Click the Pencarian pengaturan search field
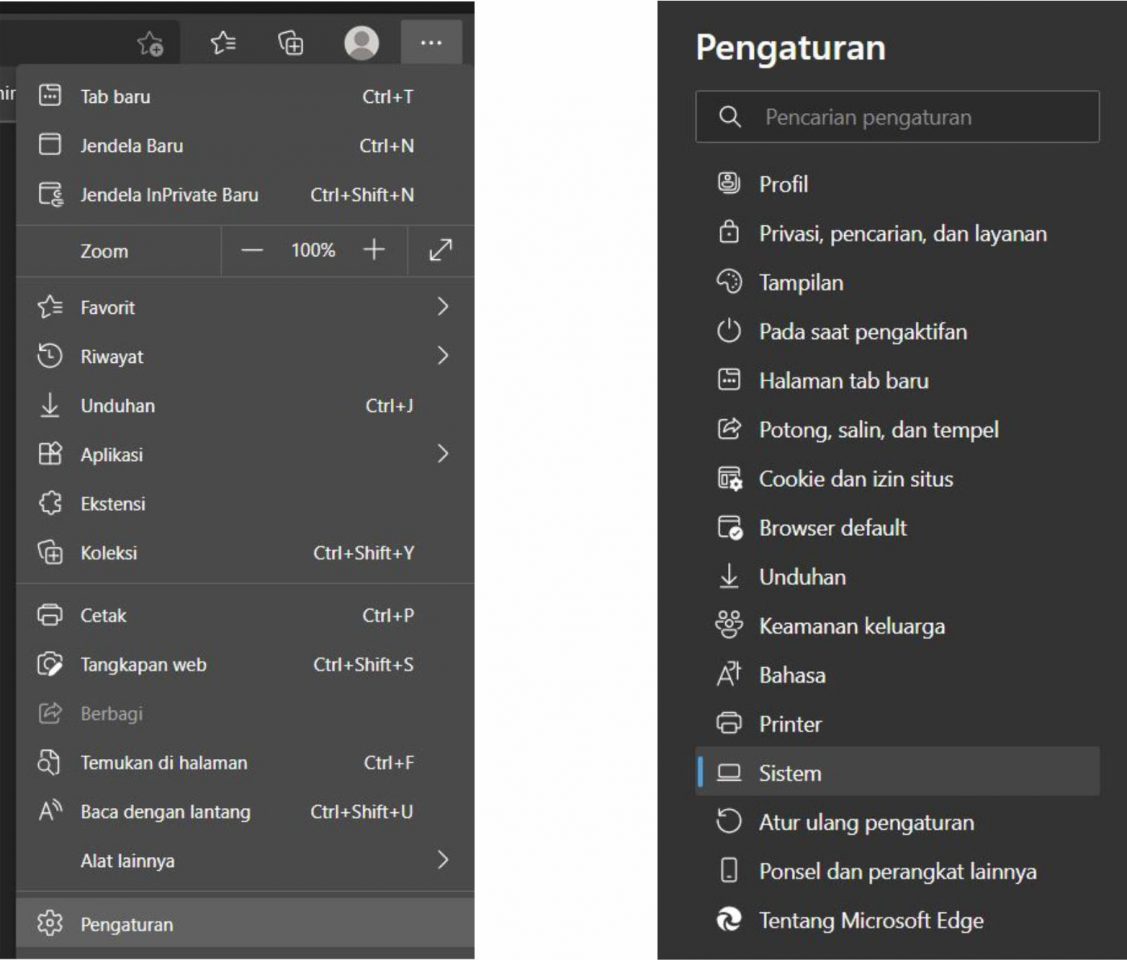 pyautogui.click(x=896, y=117)
